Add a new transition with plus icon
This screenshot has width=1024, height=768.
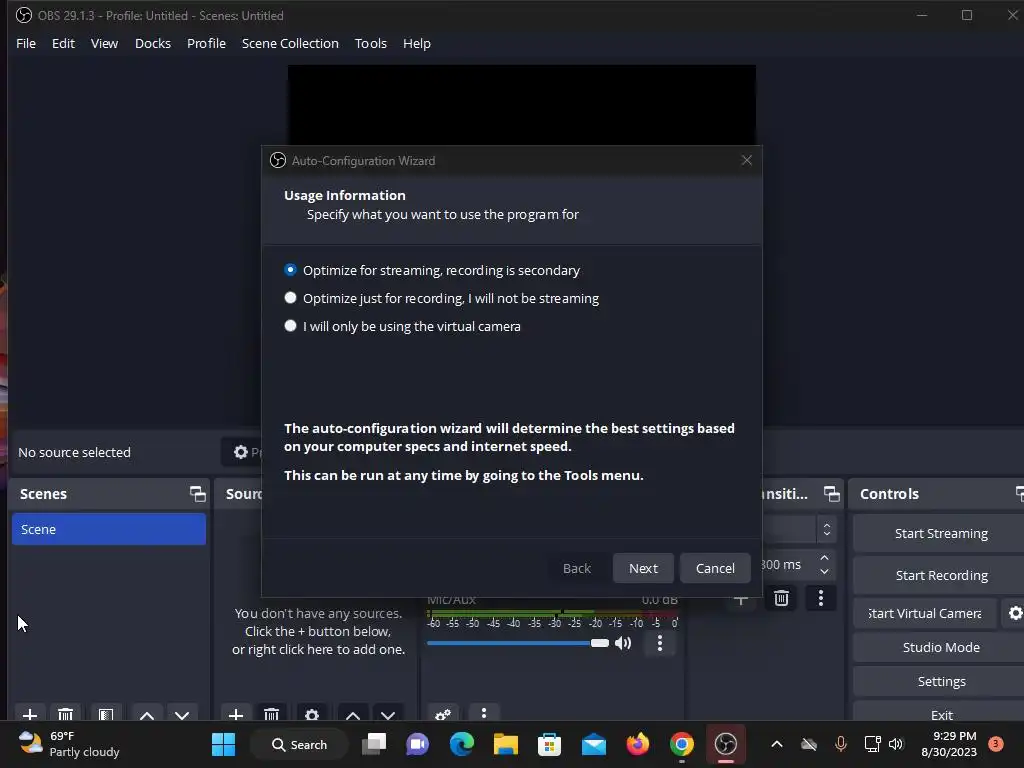(x=741, y=600)
